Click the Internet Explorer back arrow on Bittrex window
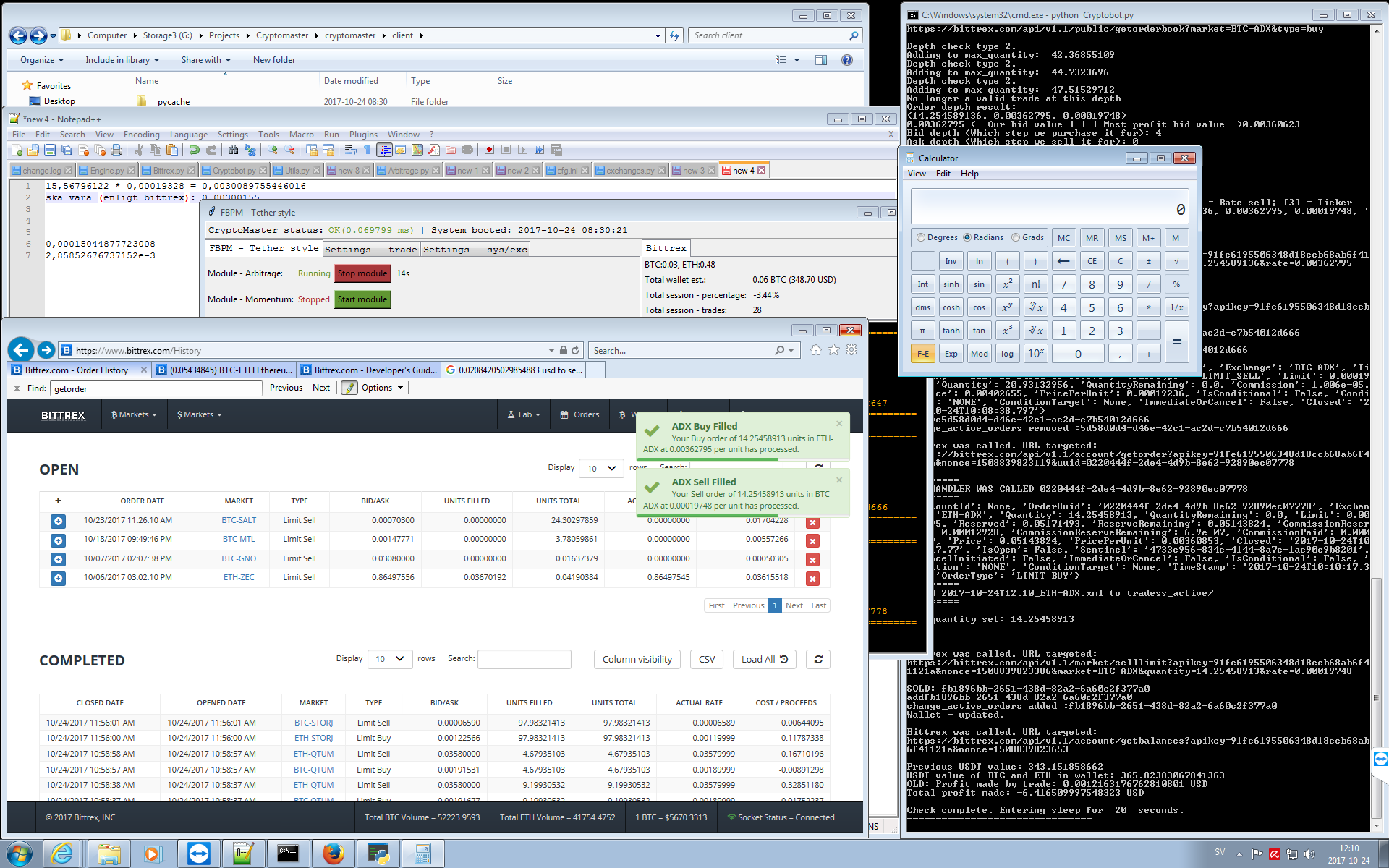1389x868 pixels. click(x=21, y=350)
